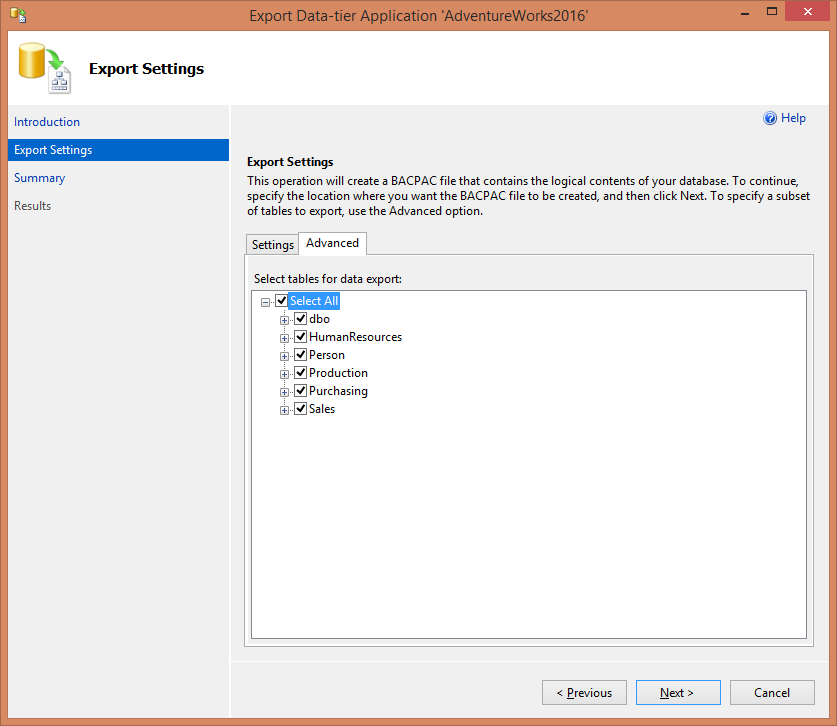Toggle the HumanResources checkbox
The height and width of the screenshot is (726, 837).
[300, 337]
